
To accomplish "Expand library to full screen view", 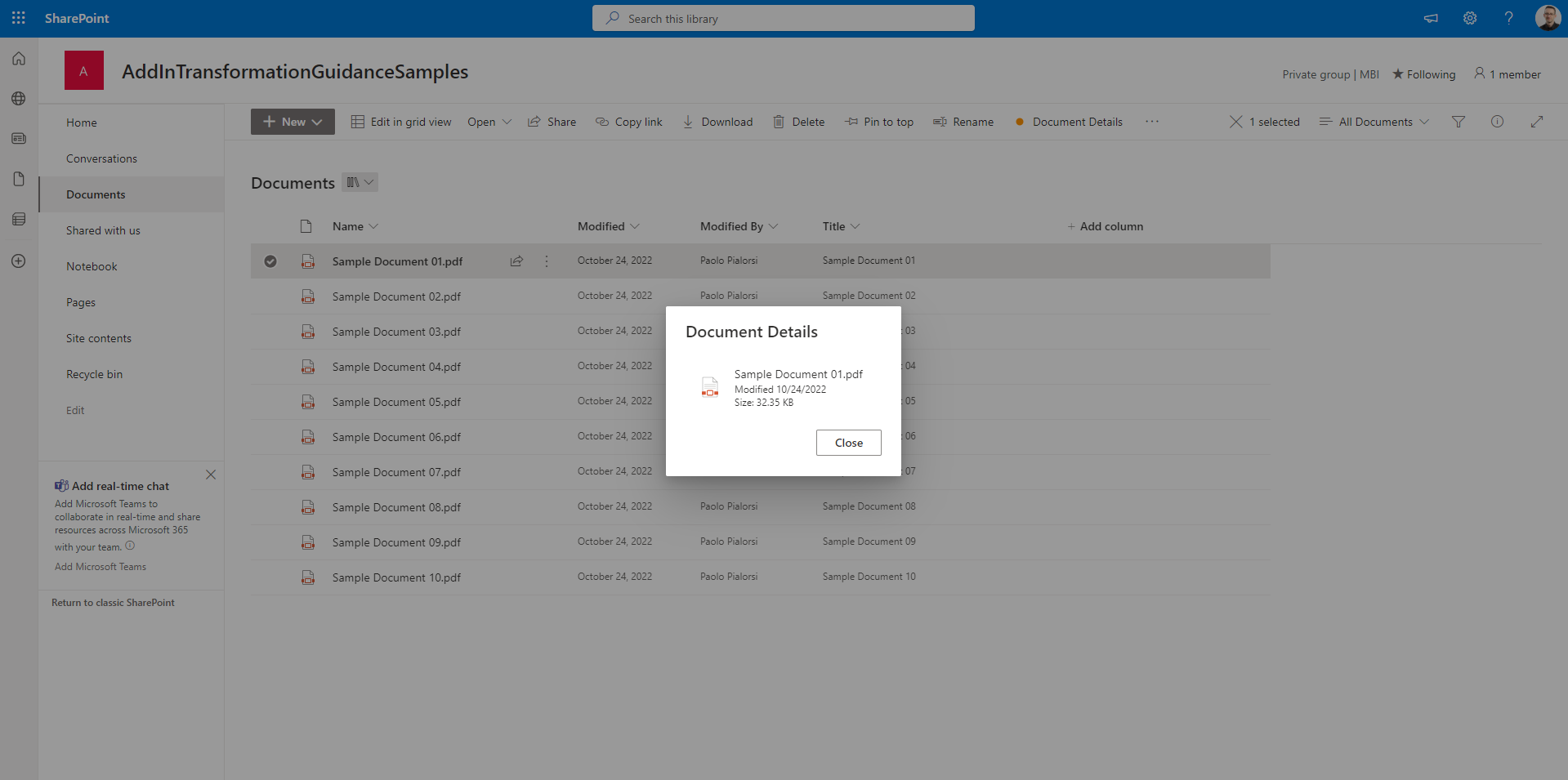I will point(1537,122).
